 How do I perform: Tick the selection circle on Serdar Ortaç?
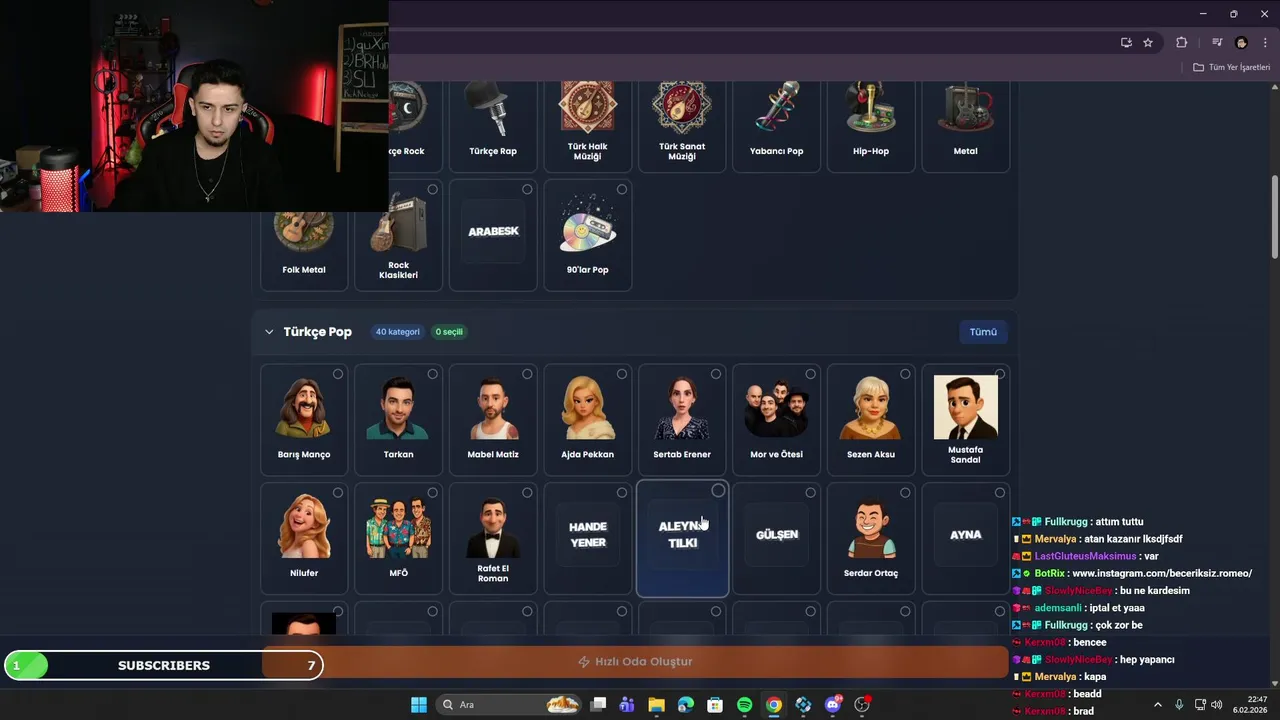pyautogui.click(x=905, y=492)
